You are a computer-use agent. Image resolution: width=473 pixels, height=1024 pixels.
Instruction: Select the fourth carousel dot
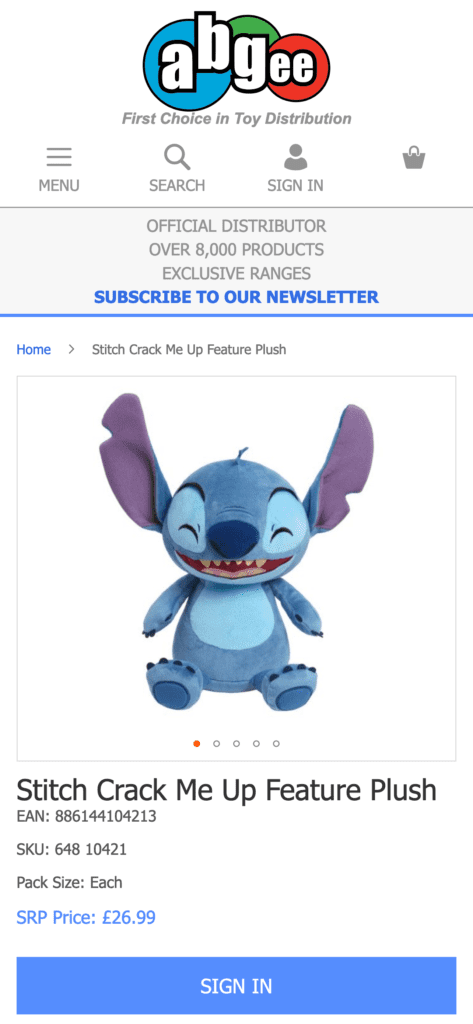(257, 743)
